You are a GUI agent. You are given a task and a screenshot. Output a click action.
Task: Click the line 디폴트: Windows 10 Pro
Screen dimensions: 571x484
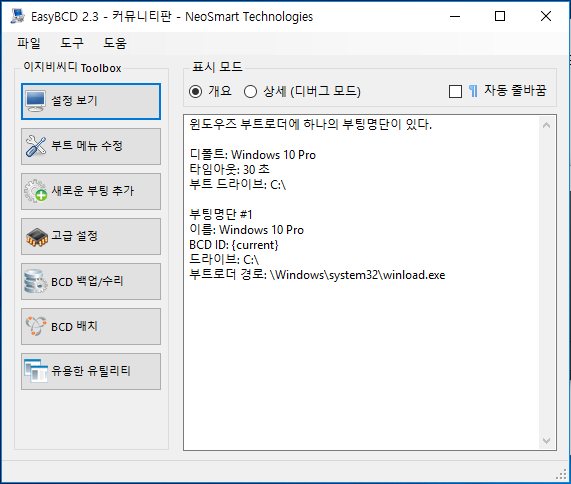point(252,155)
